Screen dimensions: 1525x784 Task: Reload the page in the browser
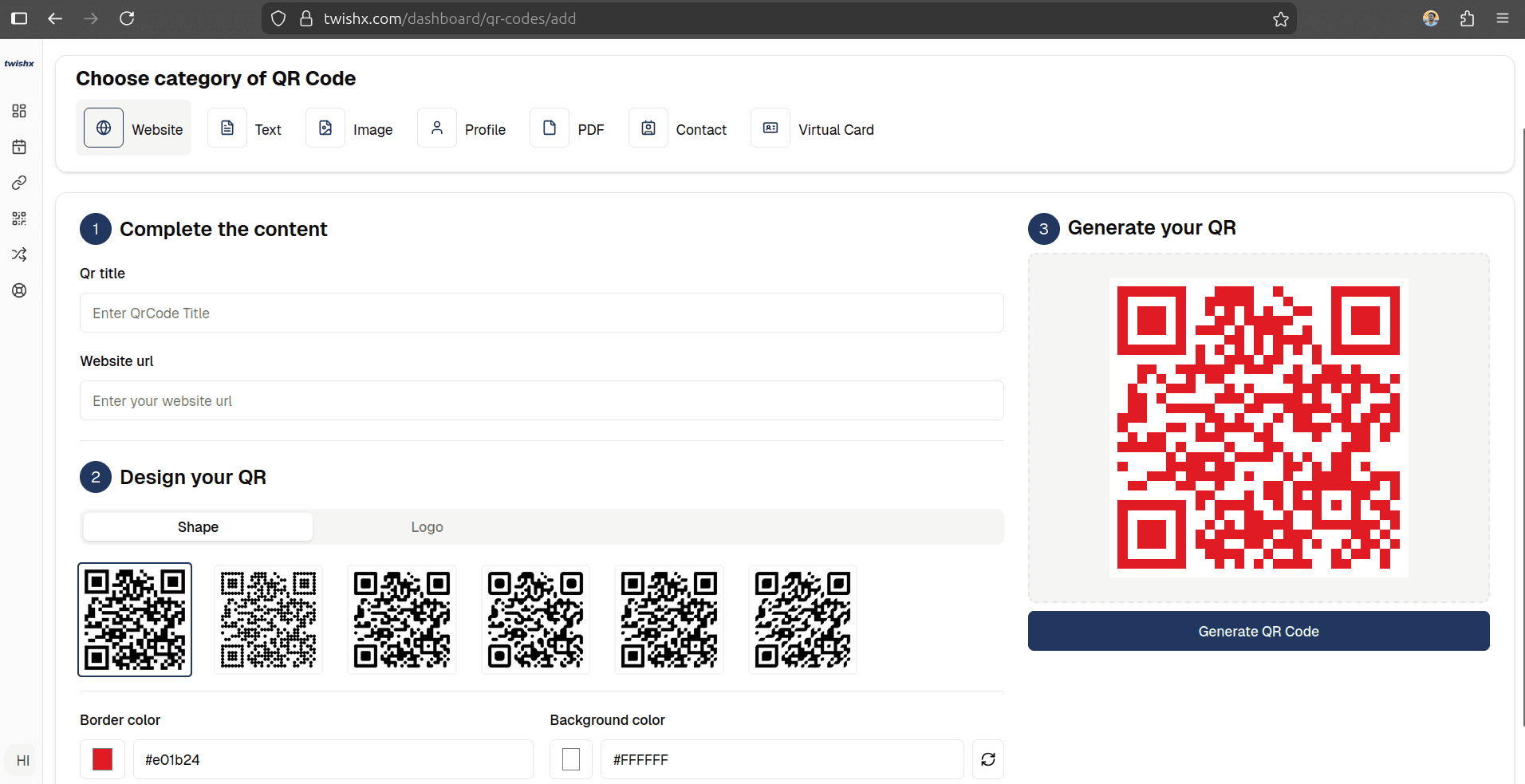point(127,18)
